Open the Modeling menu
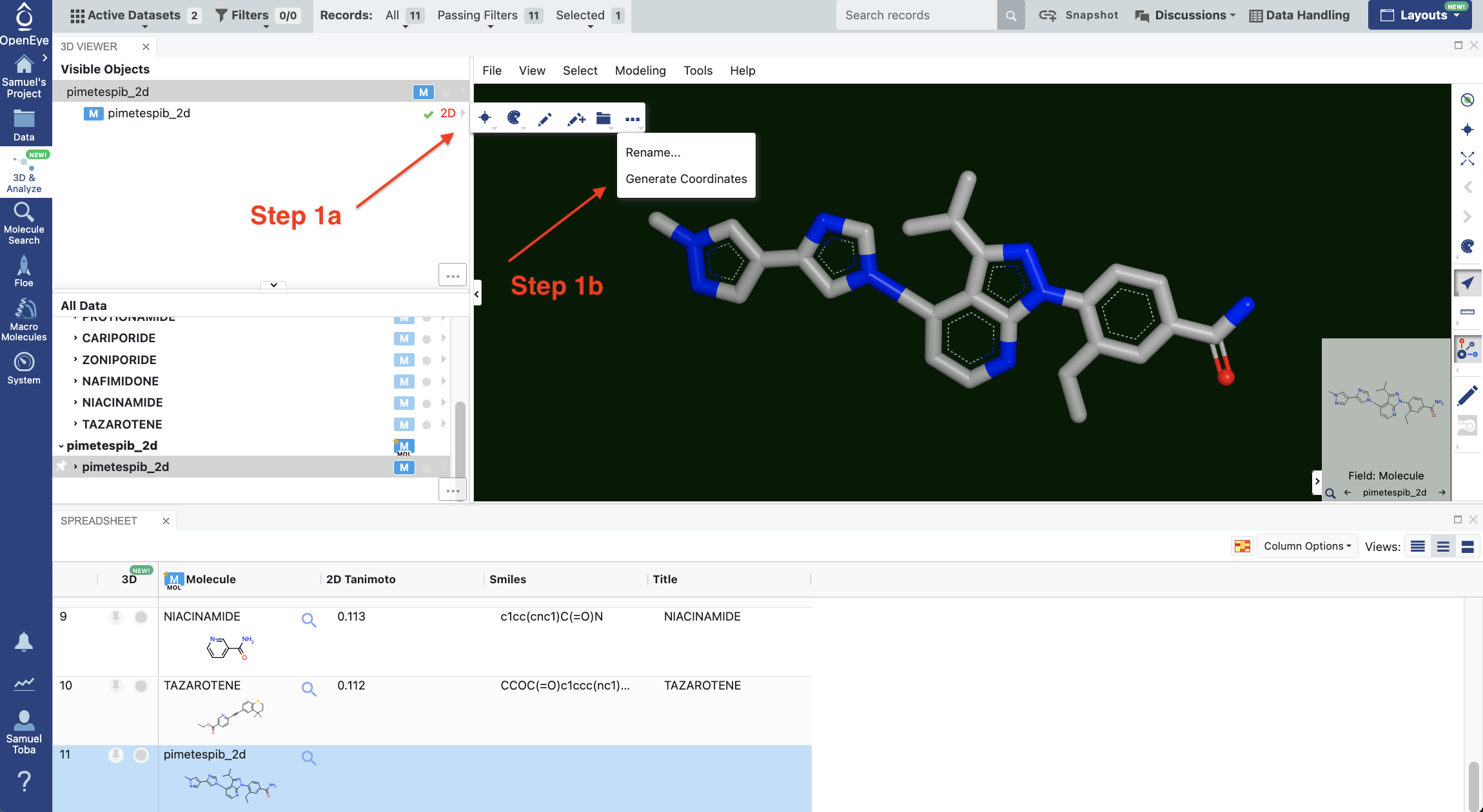Screen dimensions: 1483x812 point(640,70)
